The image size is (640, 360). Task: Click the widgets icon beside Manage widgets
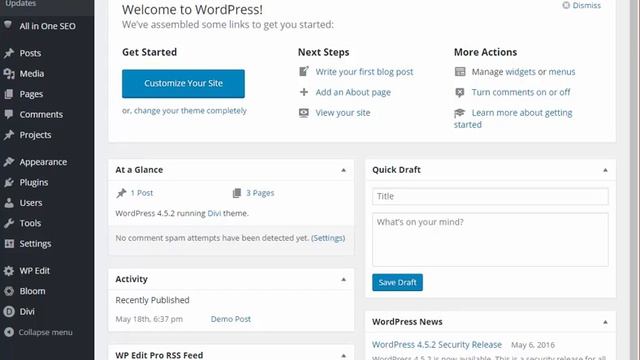[x=460, y=72]
